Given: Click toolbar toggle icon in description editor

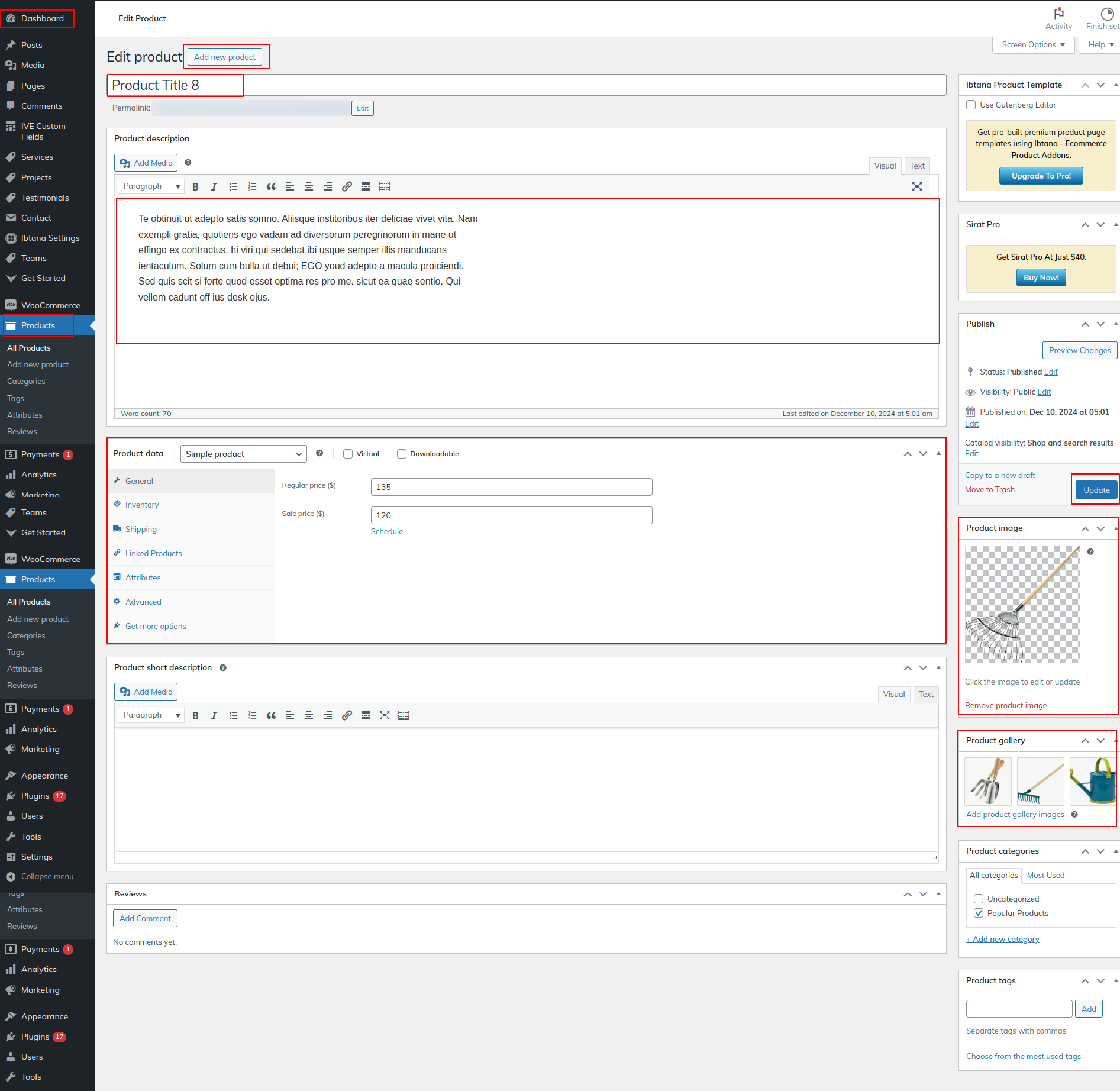Looking at the screenshot, I should 385,187.
